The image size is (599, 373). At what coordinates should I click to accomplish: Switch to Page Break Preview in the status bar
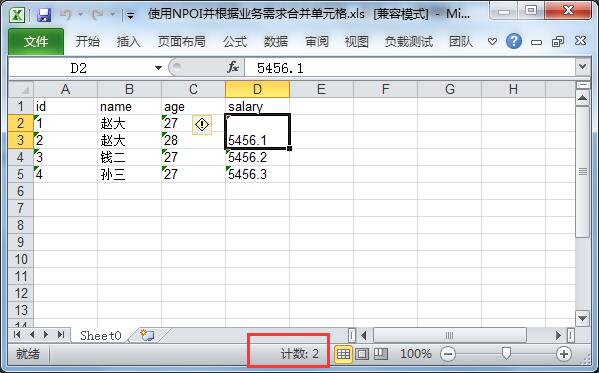[x=380, y=354]
